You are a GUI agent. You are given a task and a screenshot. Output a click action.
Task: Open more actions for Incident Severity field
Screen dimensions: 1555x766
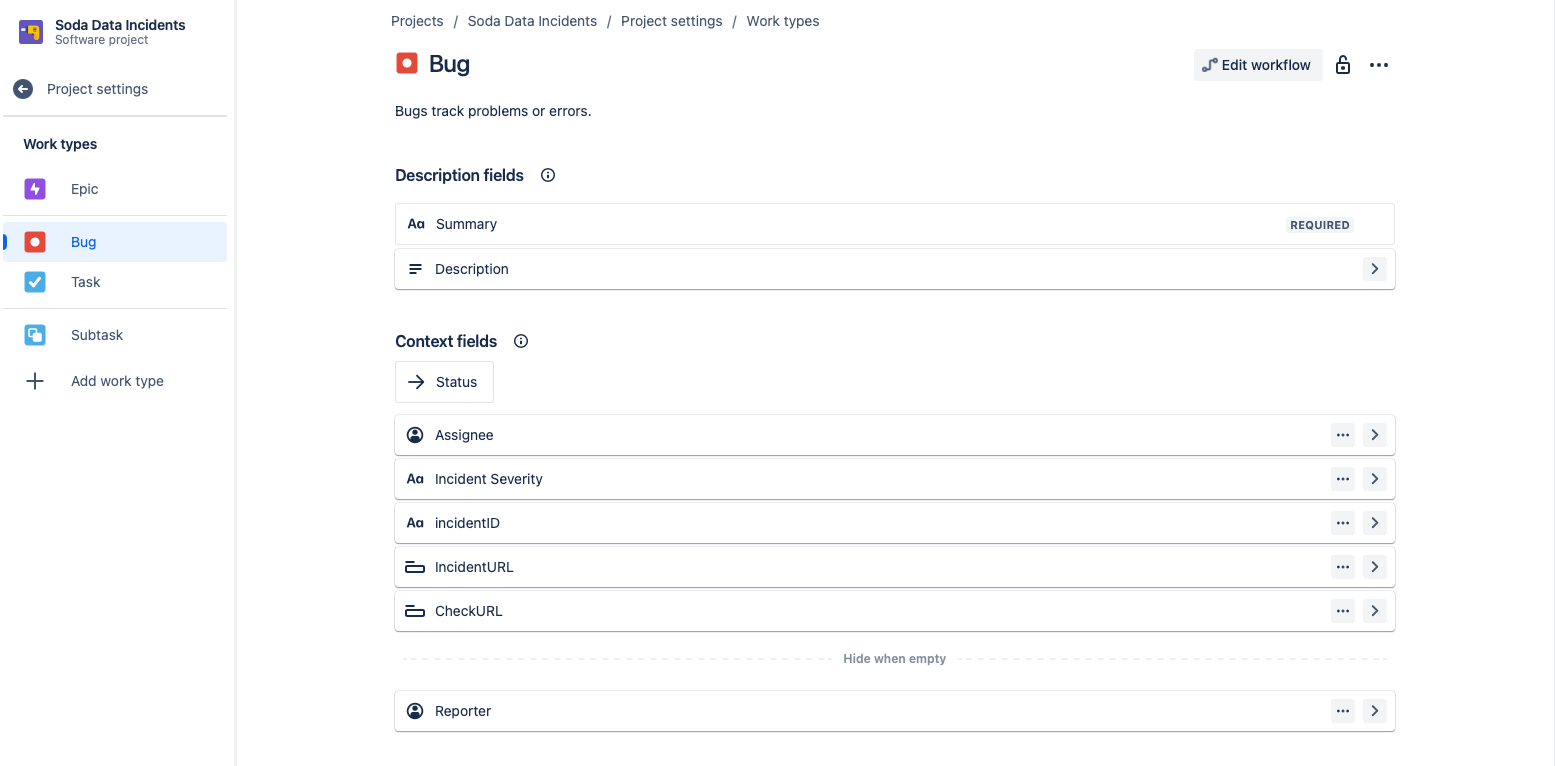tap(1342, 479)
